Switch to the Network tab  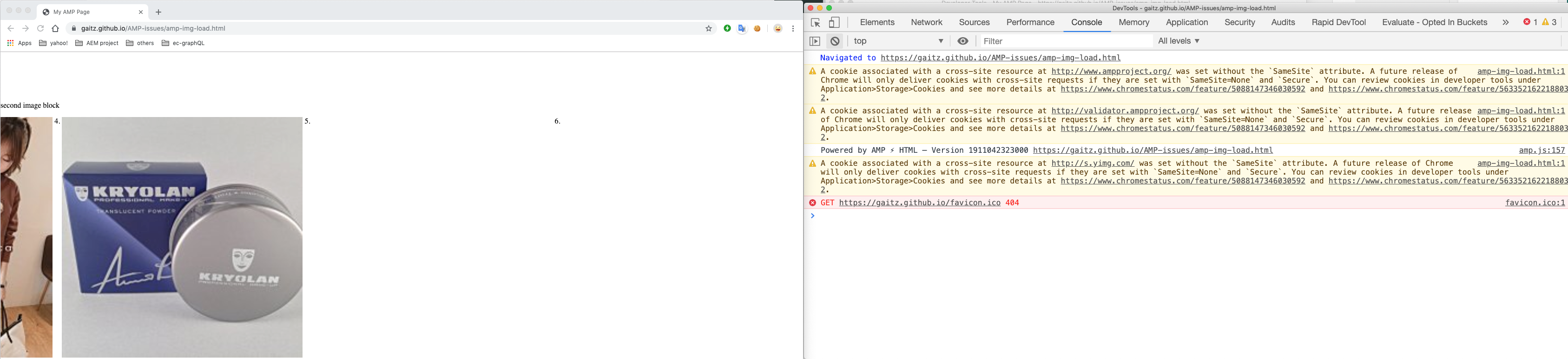926,22
